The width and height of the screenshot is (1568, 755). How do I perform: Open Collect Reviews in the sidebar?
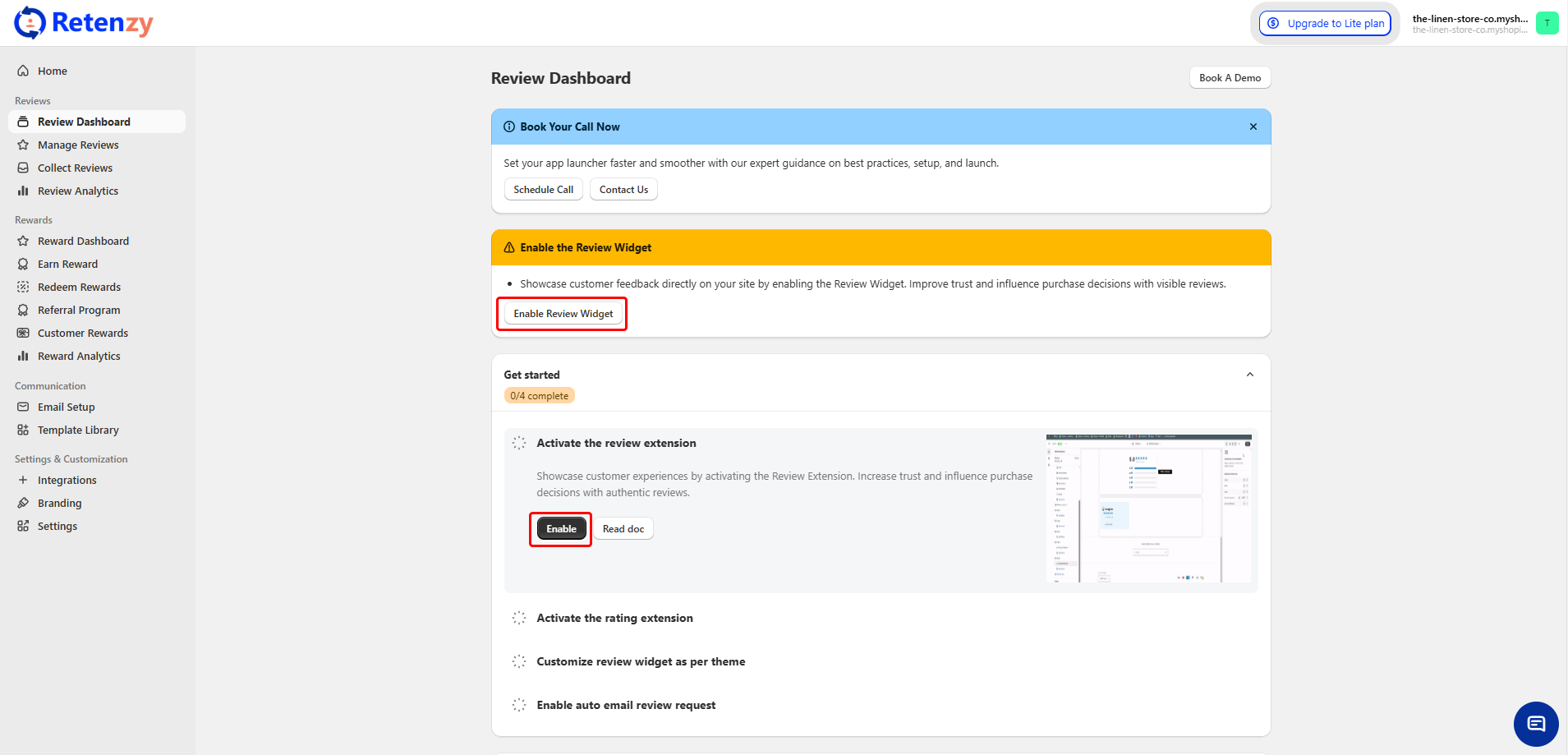click(75, 168)
